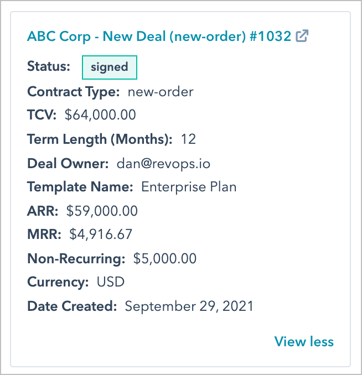
Task: Click the Deal Owner field label
Action: tap(68, 164)
